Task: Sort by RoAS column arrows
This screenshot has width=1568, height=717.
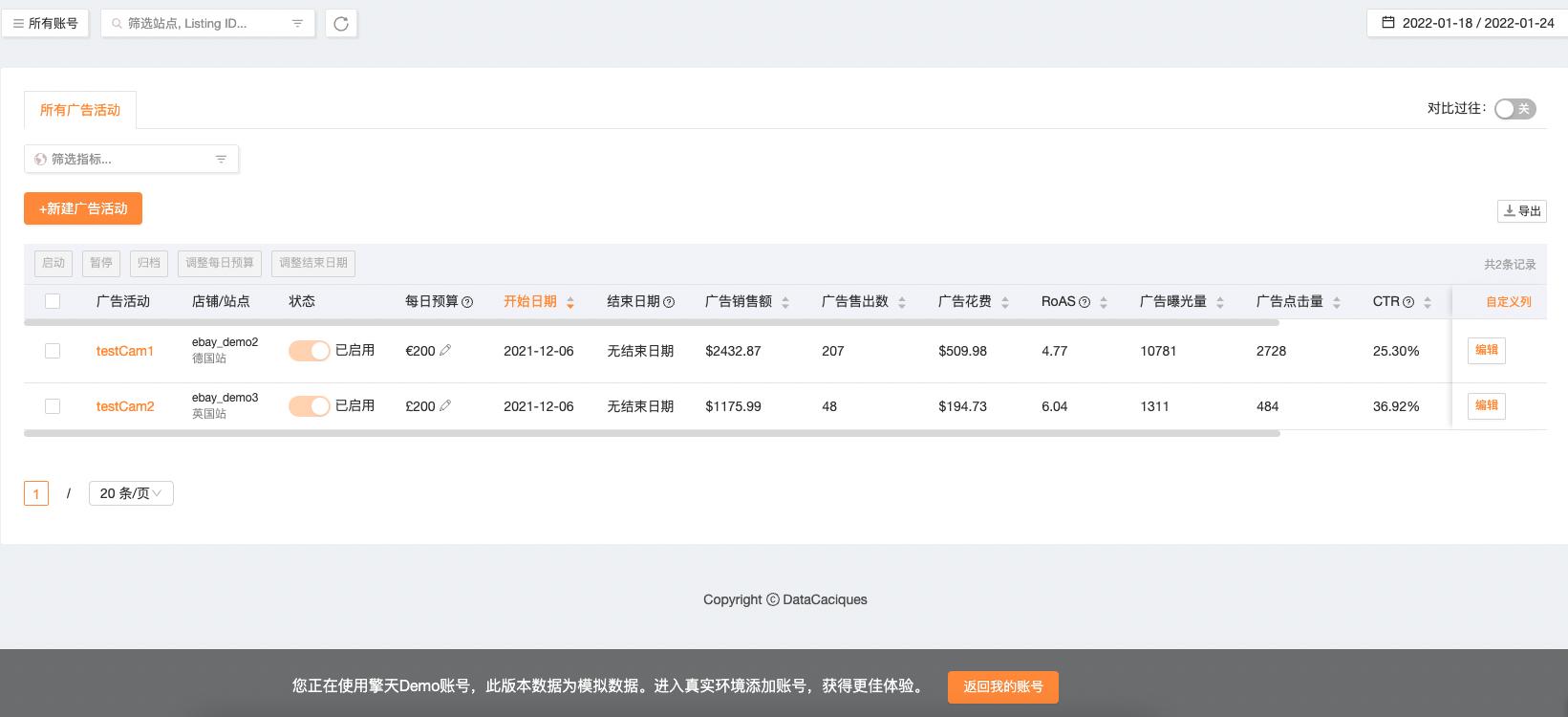Action: [1104, 302]
